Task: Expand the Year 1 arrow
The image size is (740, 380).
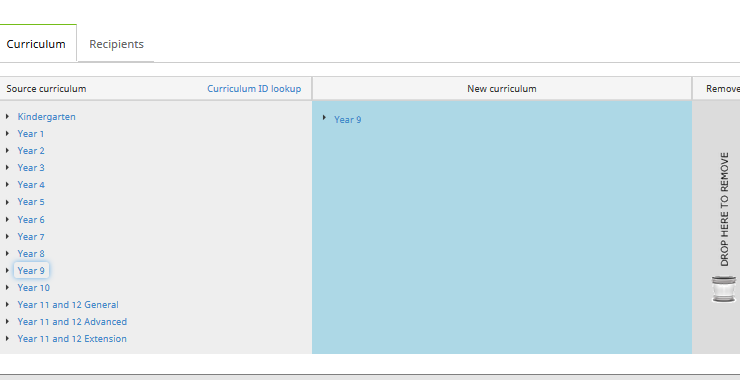Action: pyautogui.click(x=8, y=134)
